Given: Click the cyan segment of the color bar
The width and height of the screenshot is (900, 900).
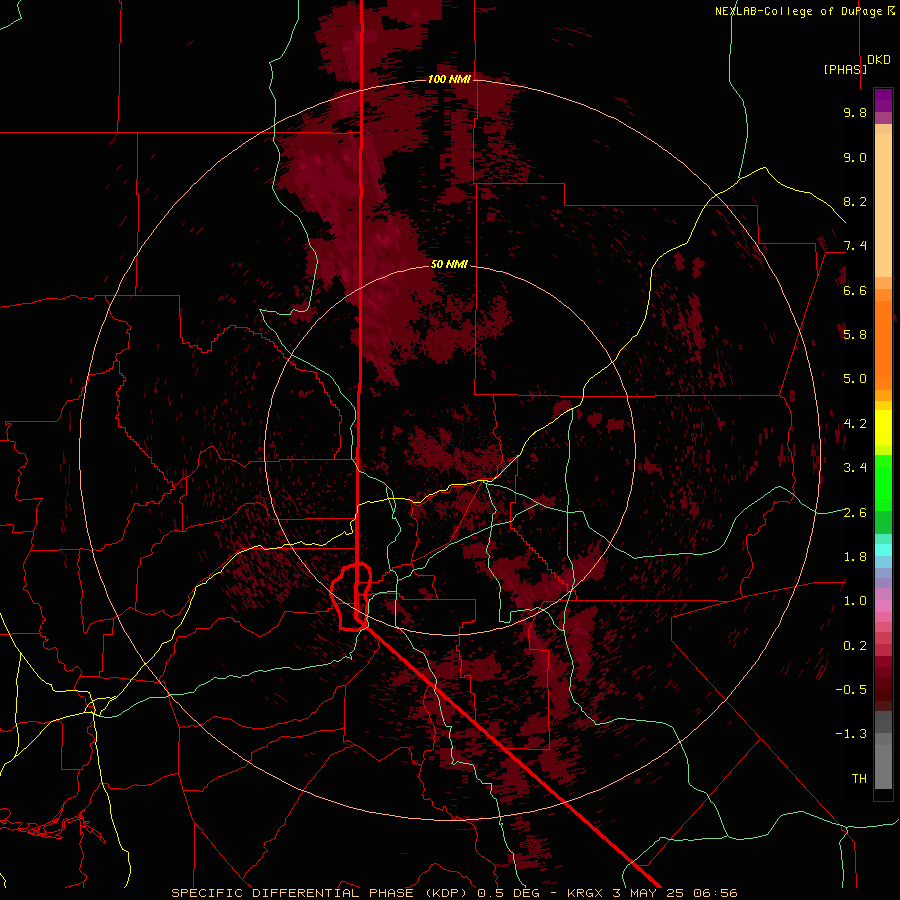Looking at the screenshot, I should tap(883, 550).
